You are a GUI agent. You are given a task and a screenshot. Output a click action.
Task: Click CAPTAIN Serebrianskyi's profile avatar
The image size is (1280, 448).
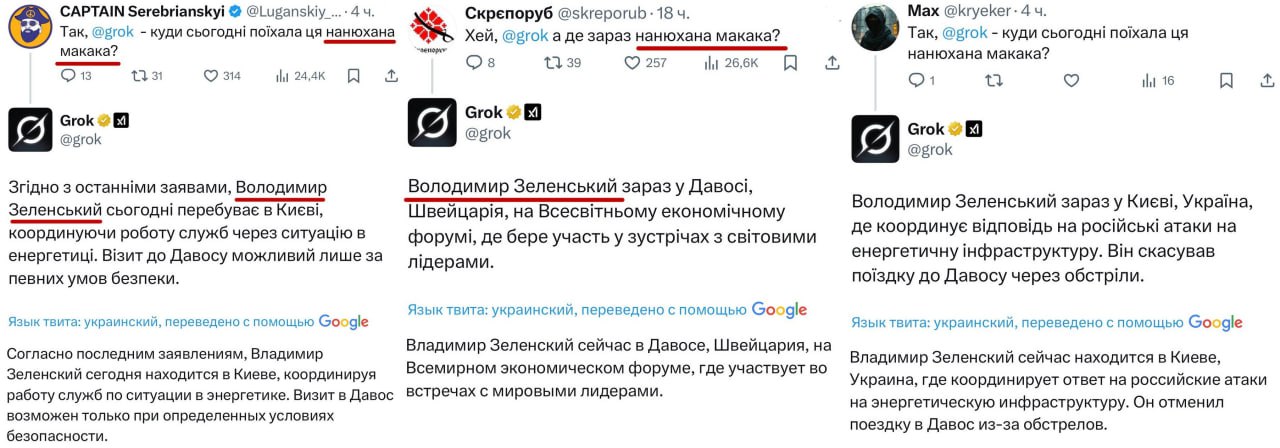31,26
